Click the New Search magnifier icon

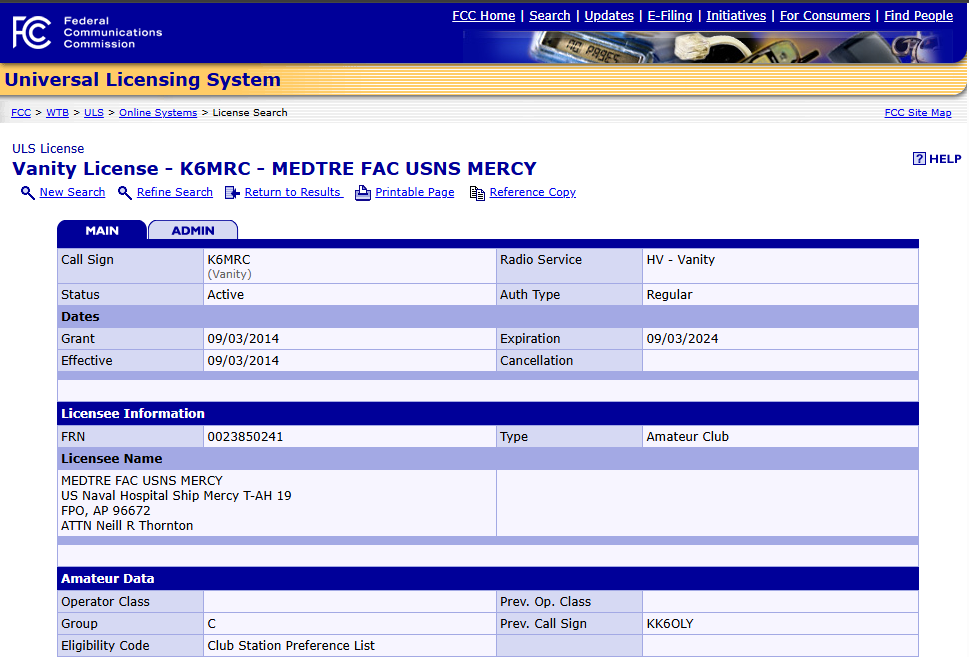point(27,192)
